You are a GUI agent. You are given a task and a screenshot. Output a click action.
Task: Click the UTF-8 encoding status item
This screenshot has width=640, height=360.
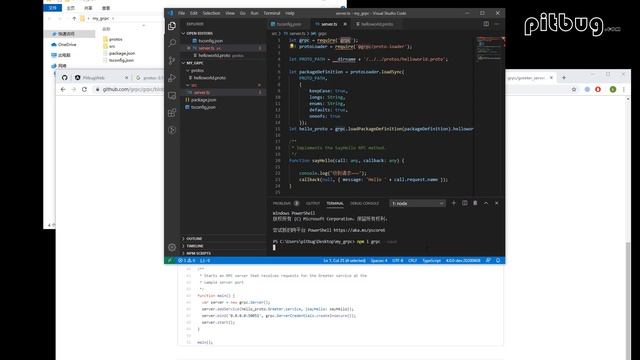click(397, 260)
